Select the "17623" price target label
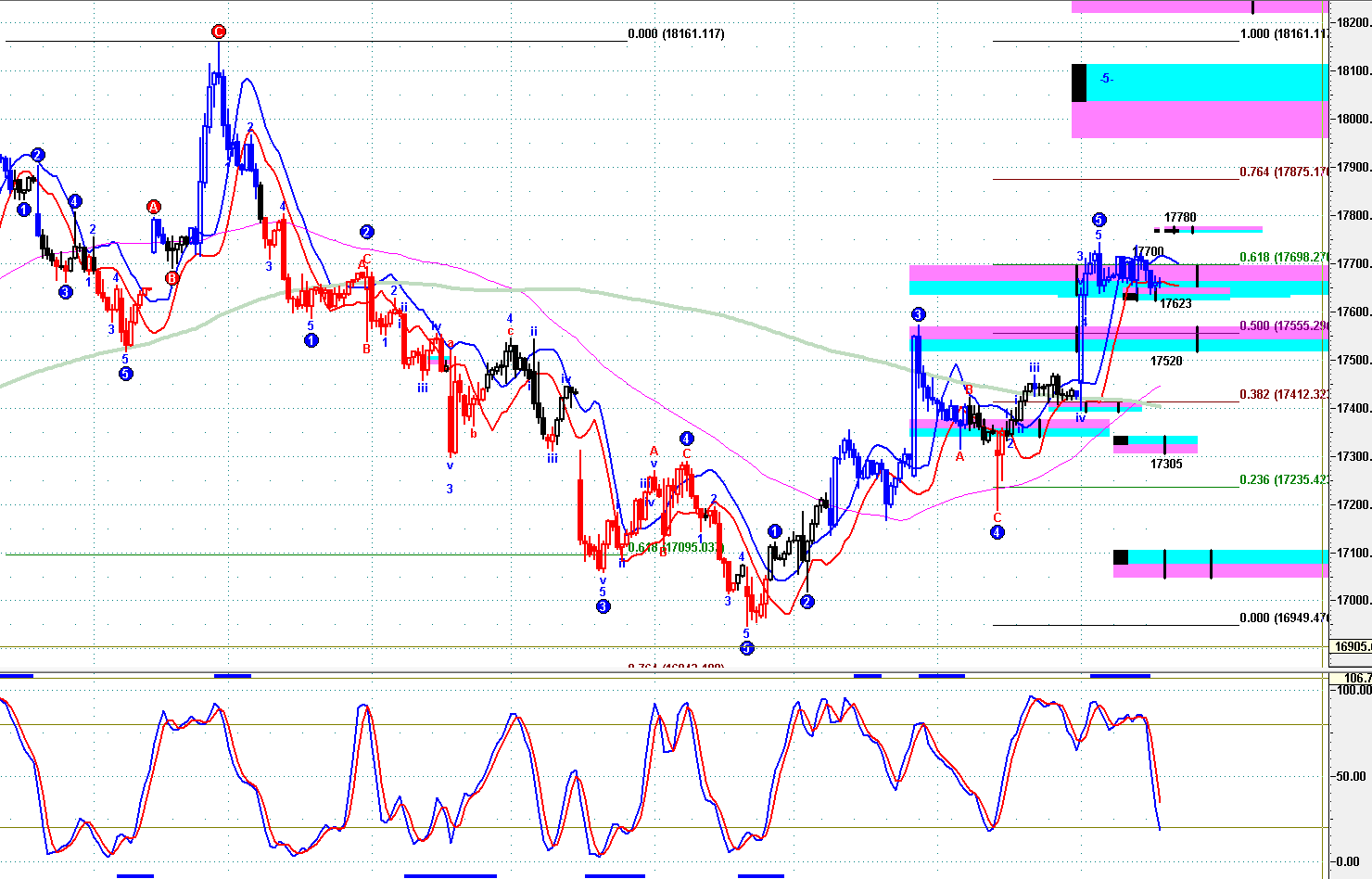The height and width of the screenshot is (879, 1372). (1175, 303)
